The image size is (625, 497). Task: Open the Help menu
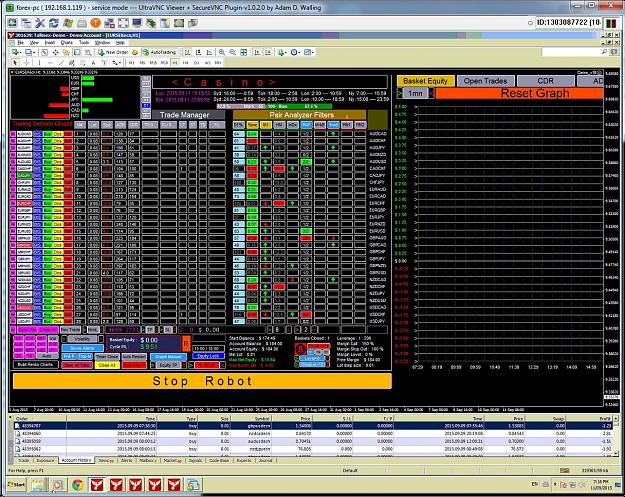pyautogui.click(x=120, y=42)
